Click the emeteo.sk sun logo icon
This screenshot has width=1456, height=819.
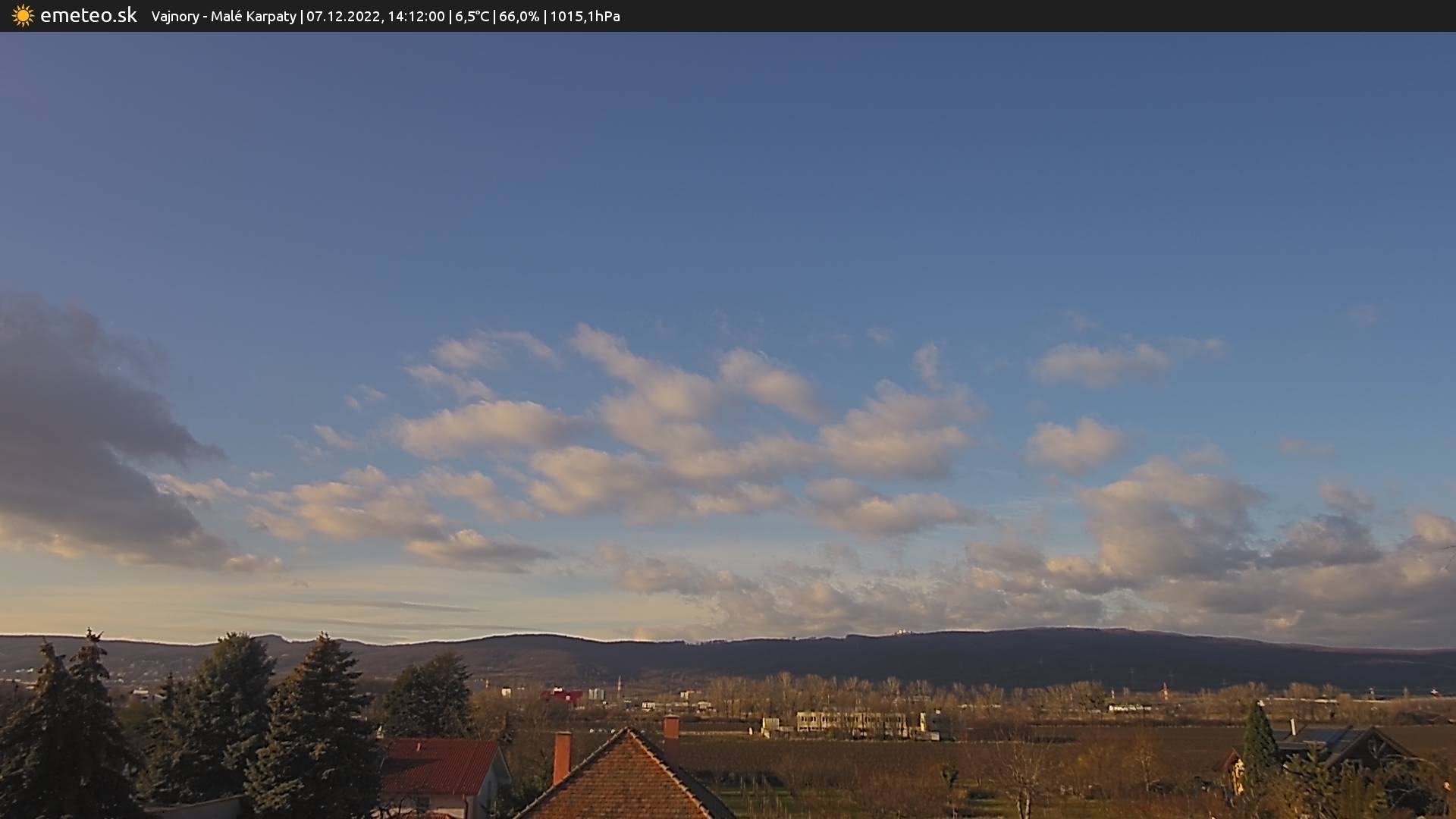tap(23, 16)
